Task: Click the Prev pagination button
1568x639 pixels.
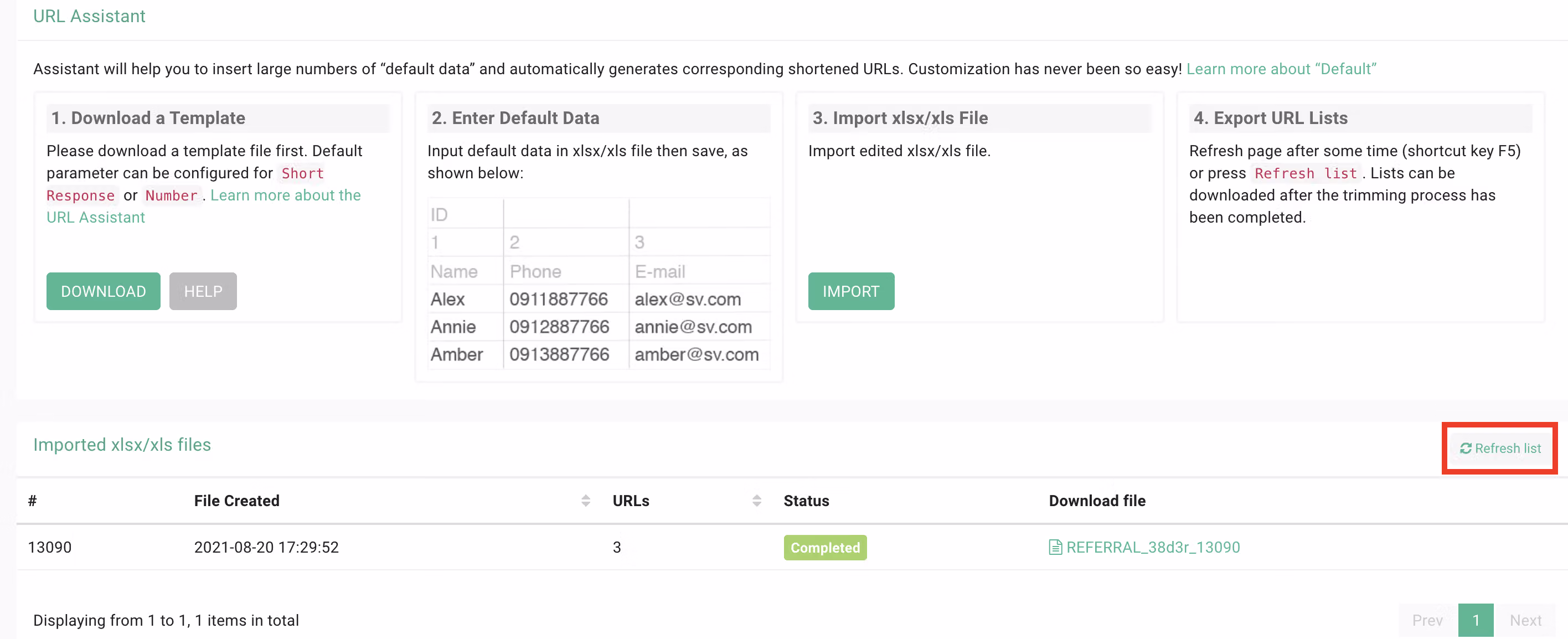Action: [1427, 620]
